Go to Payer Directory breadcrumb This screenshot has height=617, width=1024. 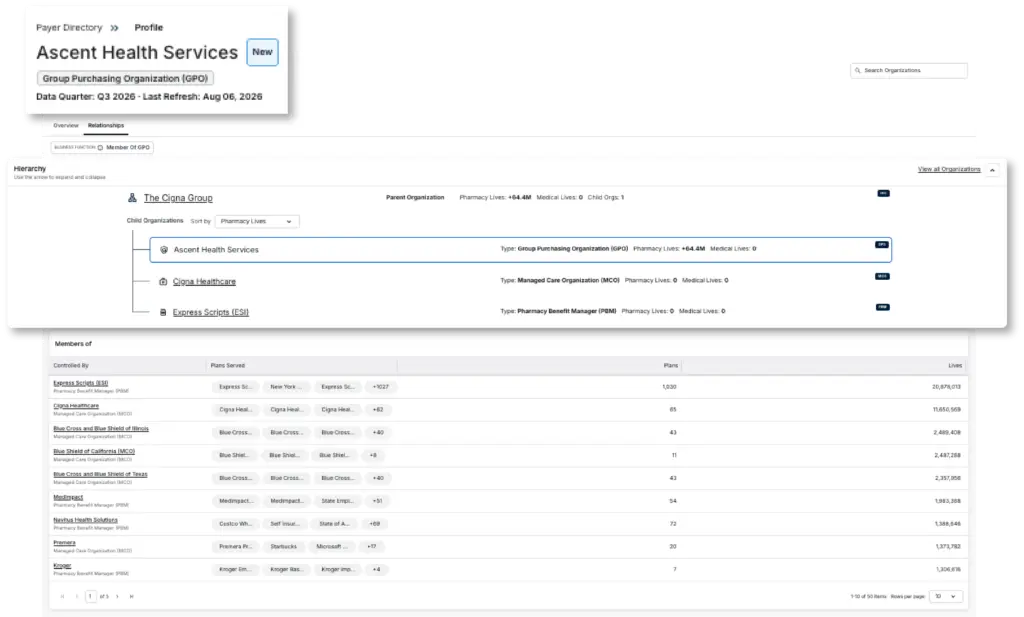click(69, 27)
